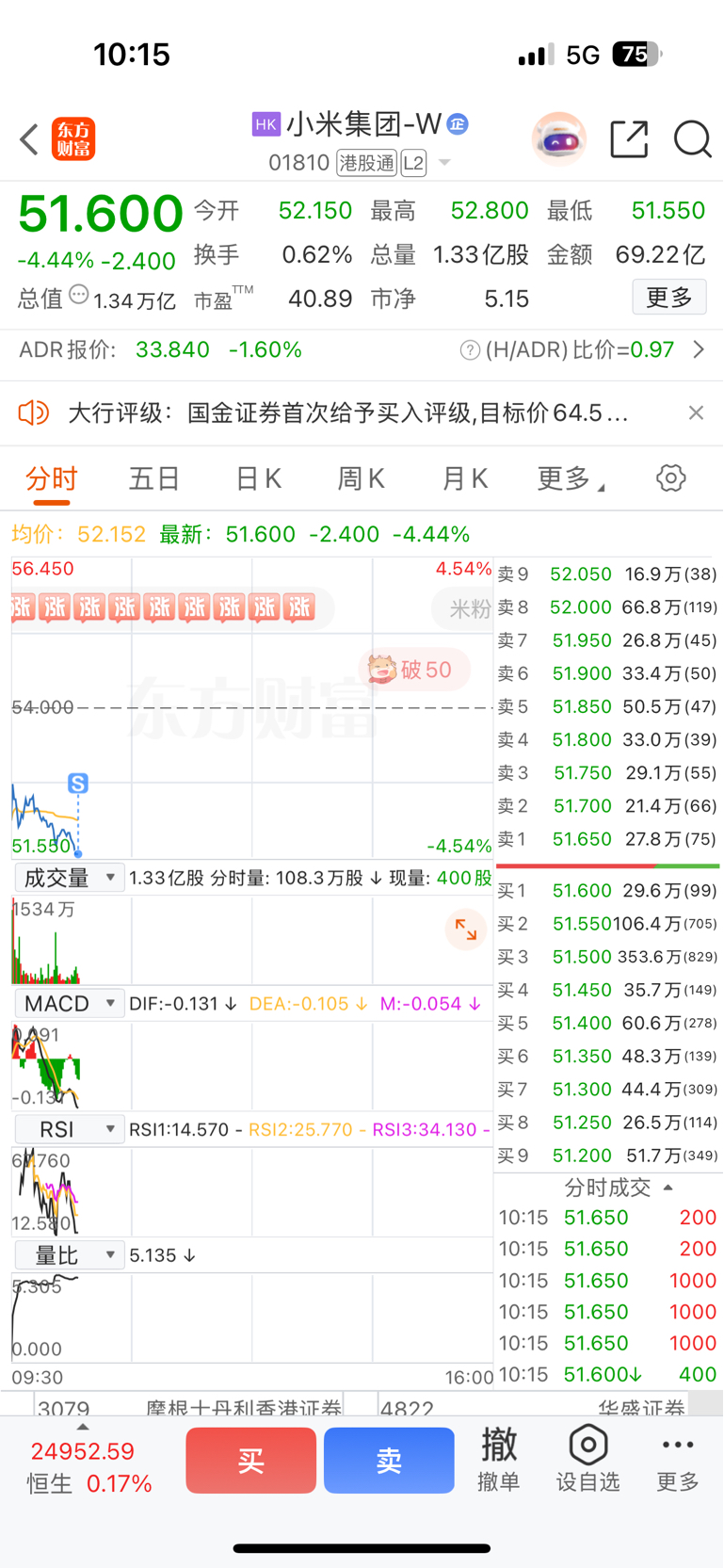Tap the H/ADR question mark icon
This screenshot has height=1568, width=724.
point(470,350)
